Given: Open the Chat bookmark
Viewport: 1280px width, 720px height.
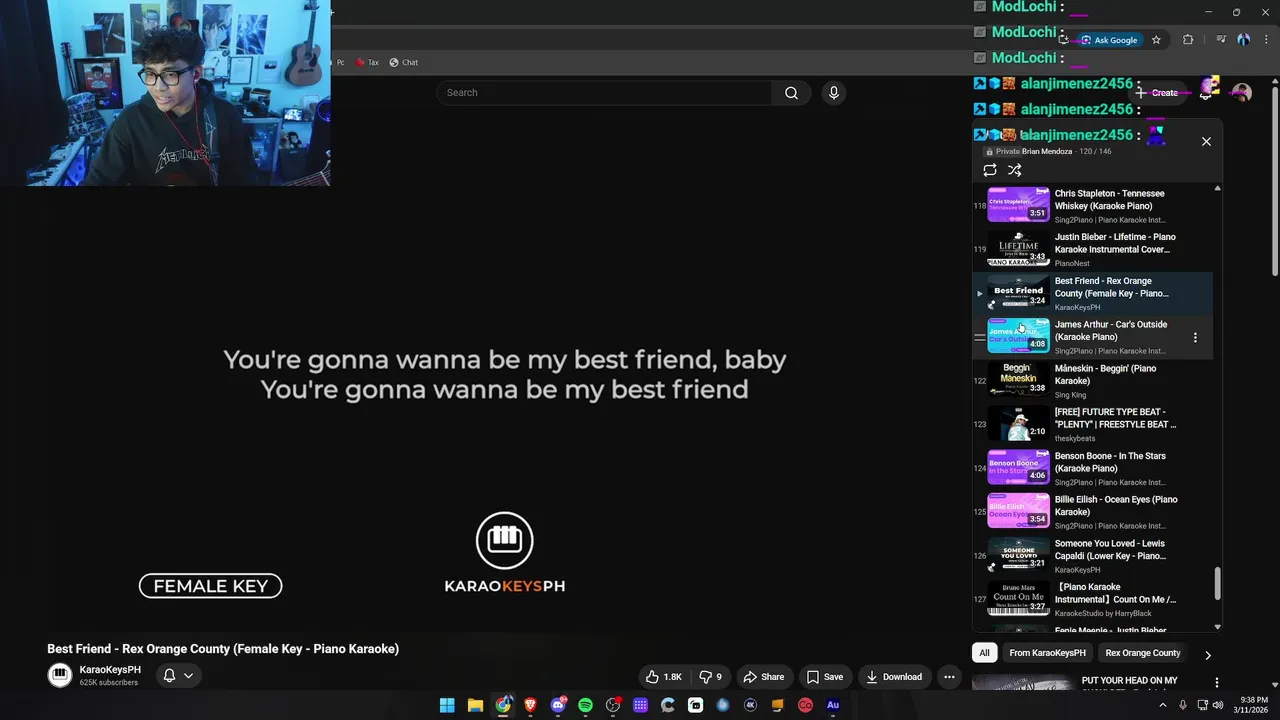Looking at the screenshot, I should click(403, 62).
